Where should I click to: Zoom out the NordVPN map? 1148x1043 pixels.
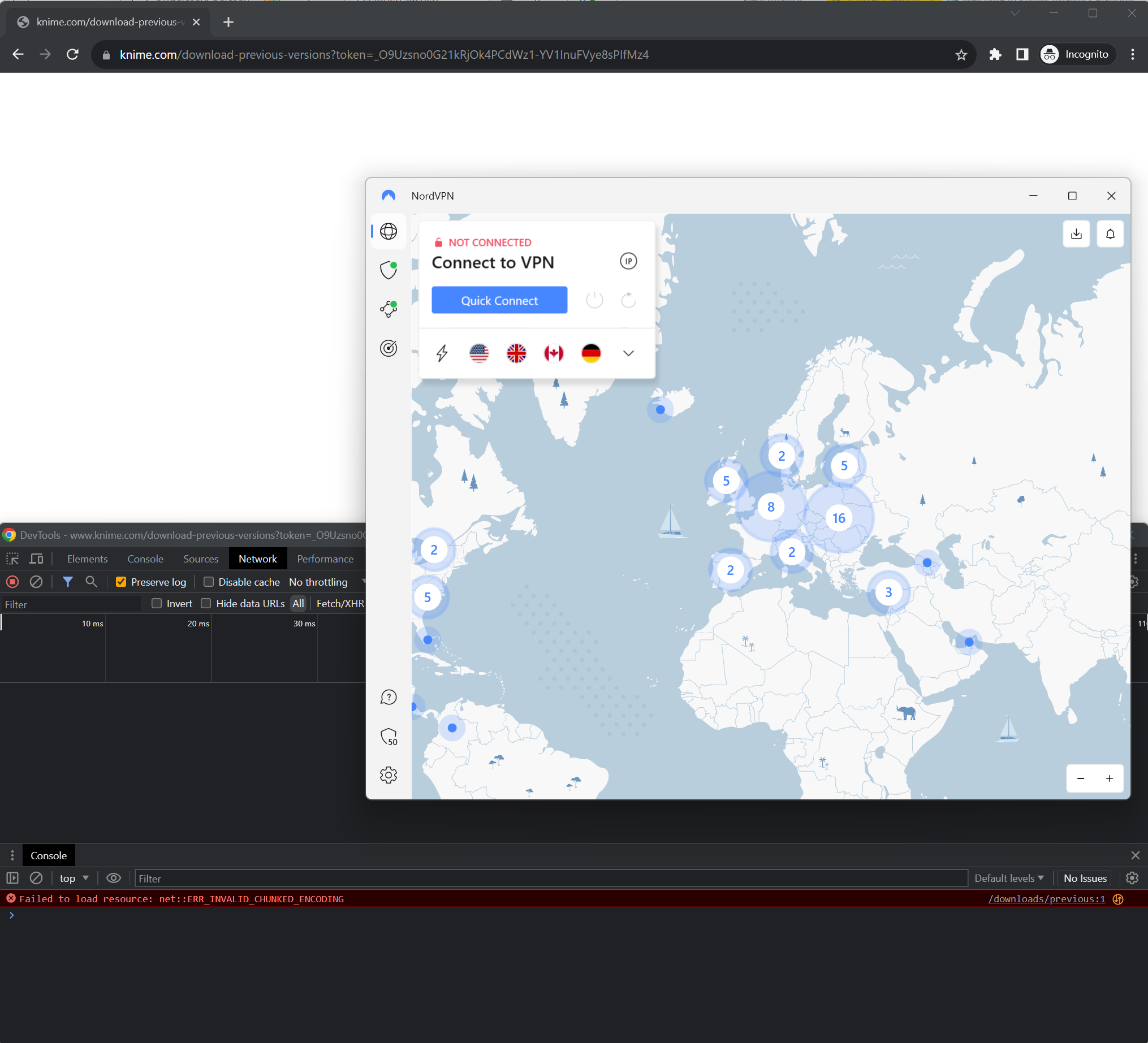click(x=1080, y=778)
